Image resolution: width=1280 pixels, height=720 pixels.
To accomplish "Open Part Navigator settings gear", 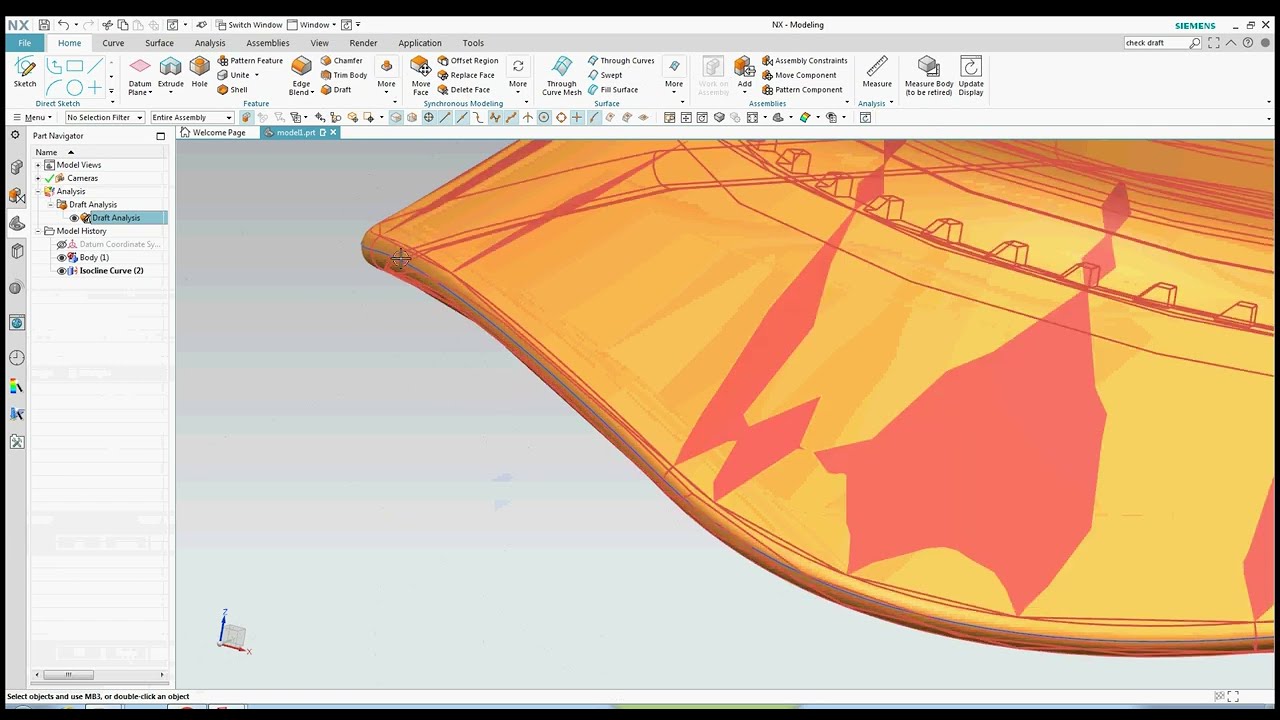I will pyautogui.click(x=16, y=135).
